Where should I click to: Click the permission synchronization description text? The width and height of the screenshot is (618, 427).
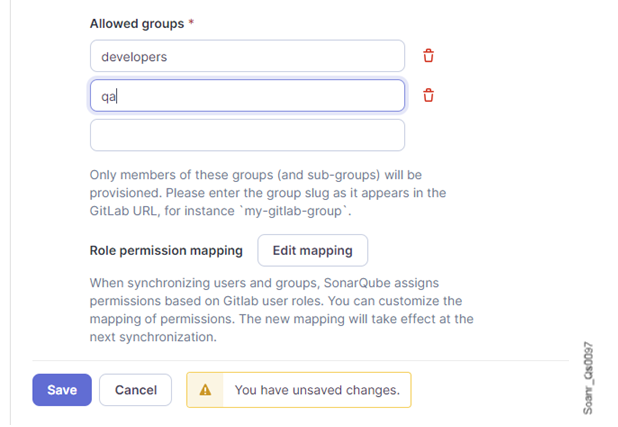click(280, 310)
